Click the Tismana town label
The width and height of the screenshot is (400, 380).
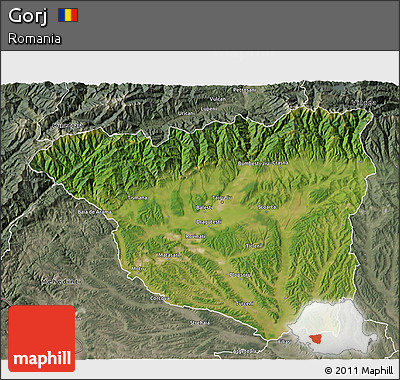(137, 198)
